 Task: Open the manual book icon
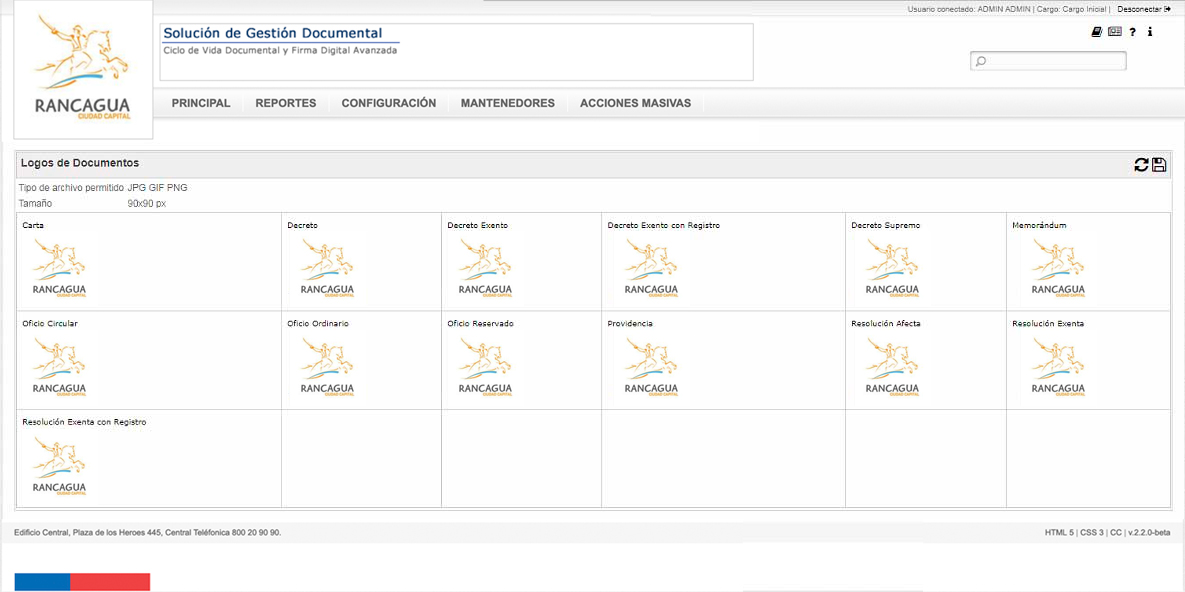pyautogui.click(x=1097, y=32)
